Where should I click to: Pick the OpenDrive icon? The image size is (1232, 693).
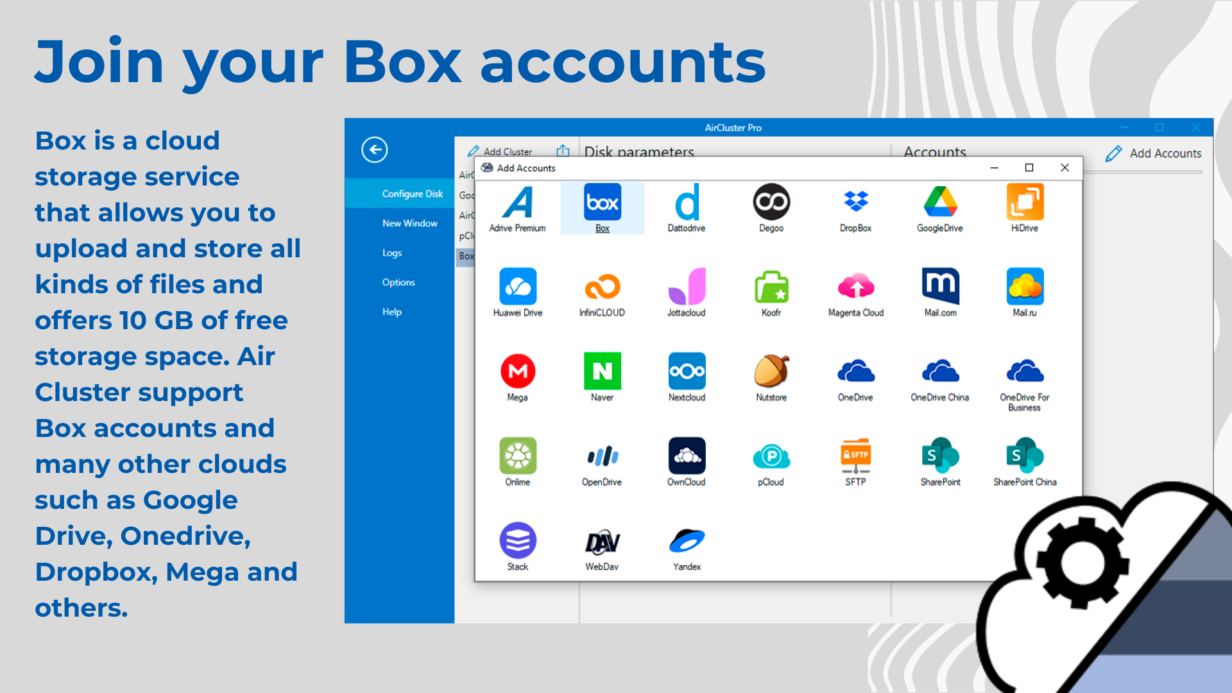[x=602, y=456]
